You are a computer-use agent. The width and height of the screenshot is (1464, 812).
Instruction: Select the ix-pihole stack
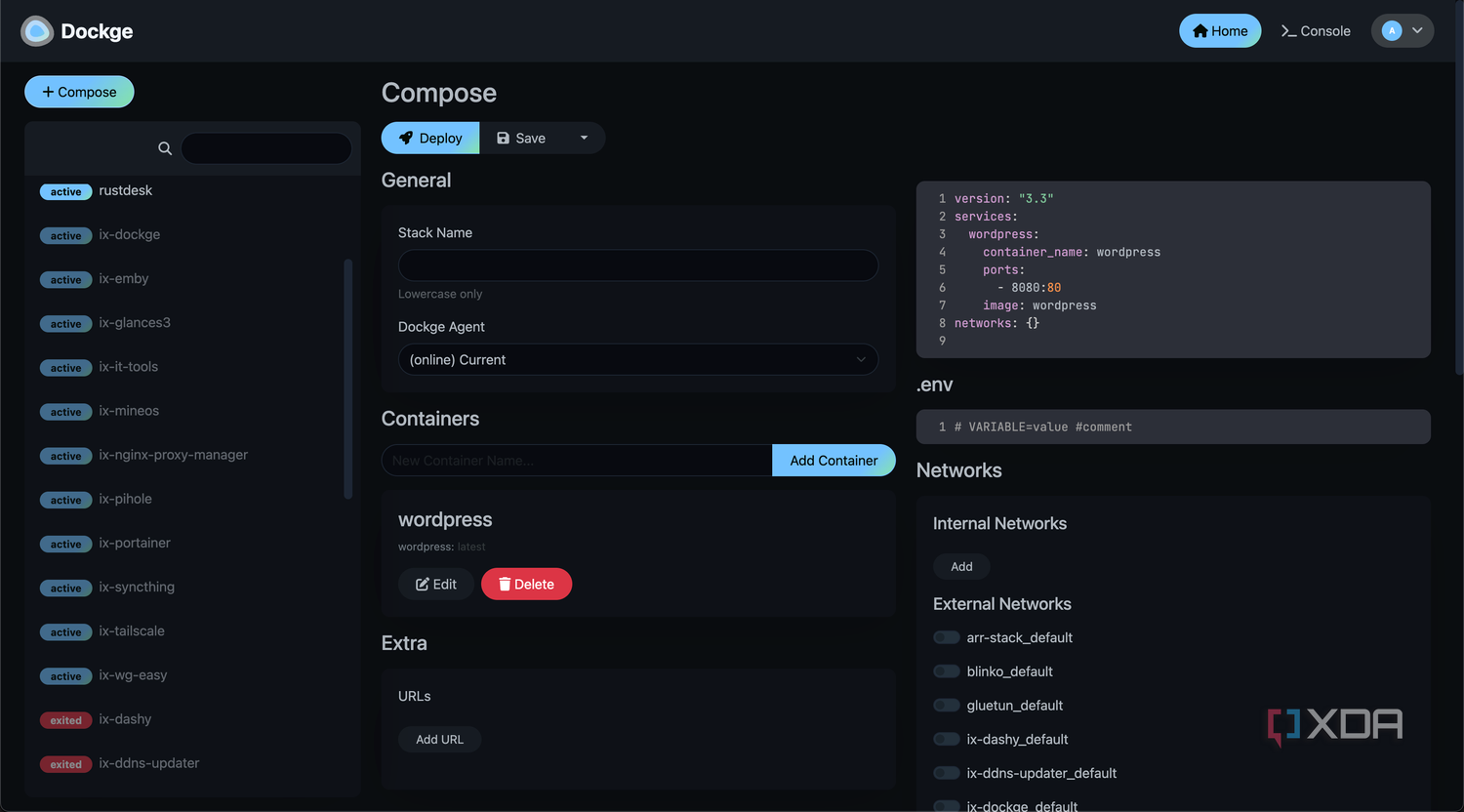click(x=185, y=499)
